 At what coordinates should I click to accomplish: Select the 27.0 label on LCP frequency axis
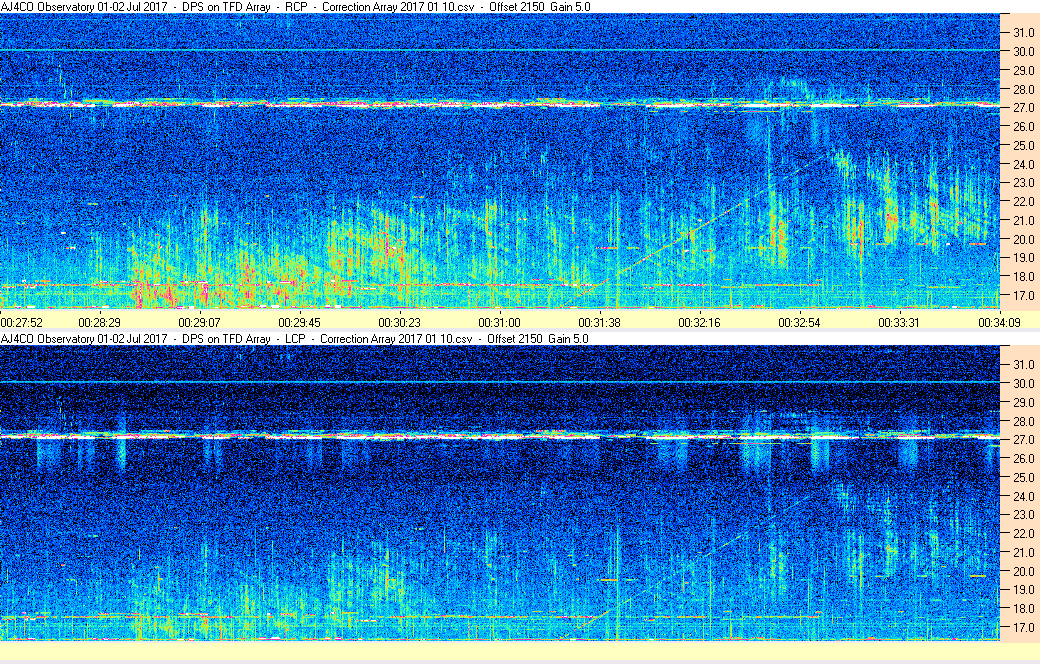coord(1023,440)
